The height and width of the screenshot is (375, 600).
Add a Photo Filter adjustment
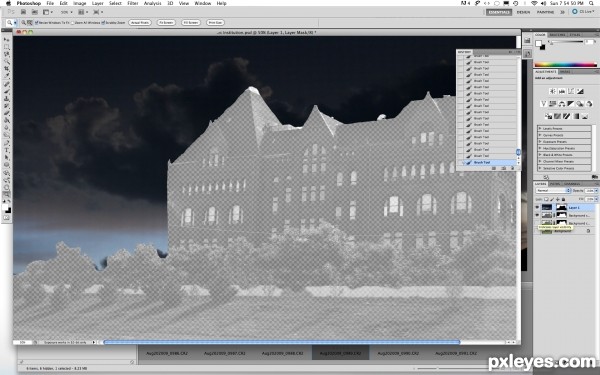(580, 104)
